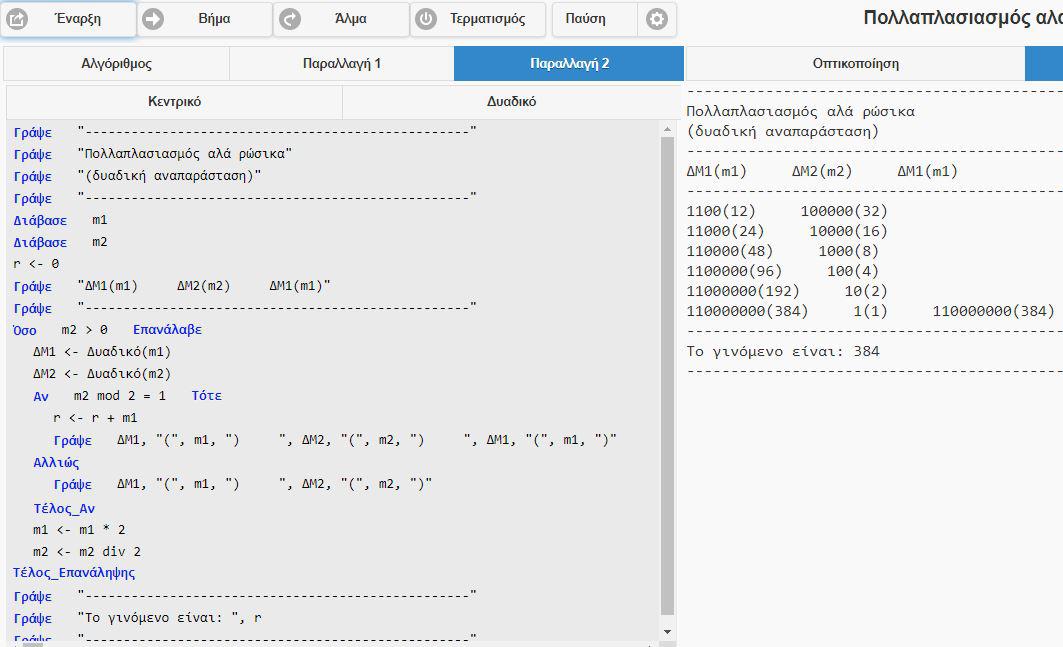1063x647 pixels.
Task: Click the page title 'Πολλαπλασιασμός αλά'
Action: point(963,18)
